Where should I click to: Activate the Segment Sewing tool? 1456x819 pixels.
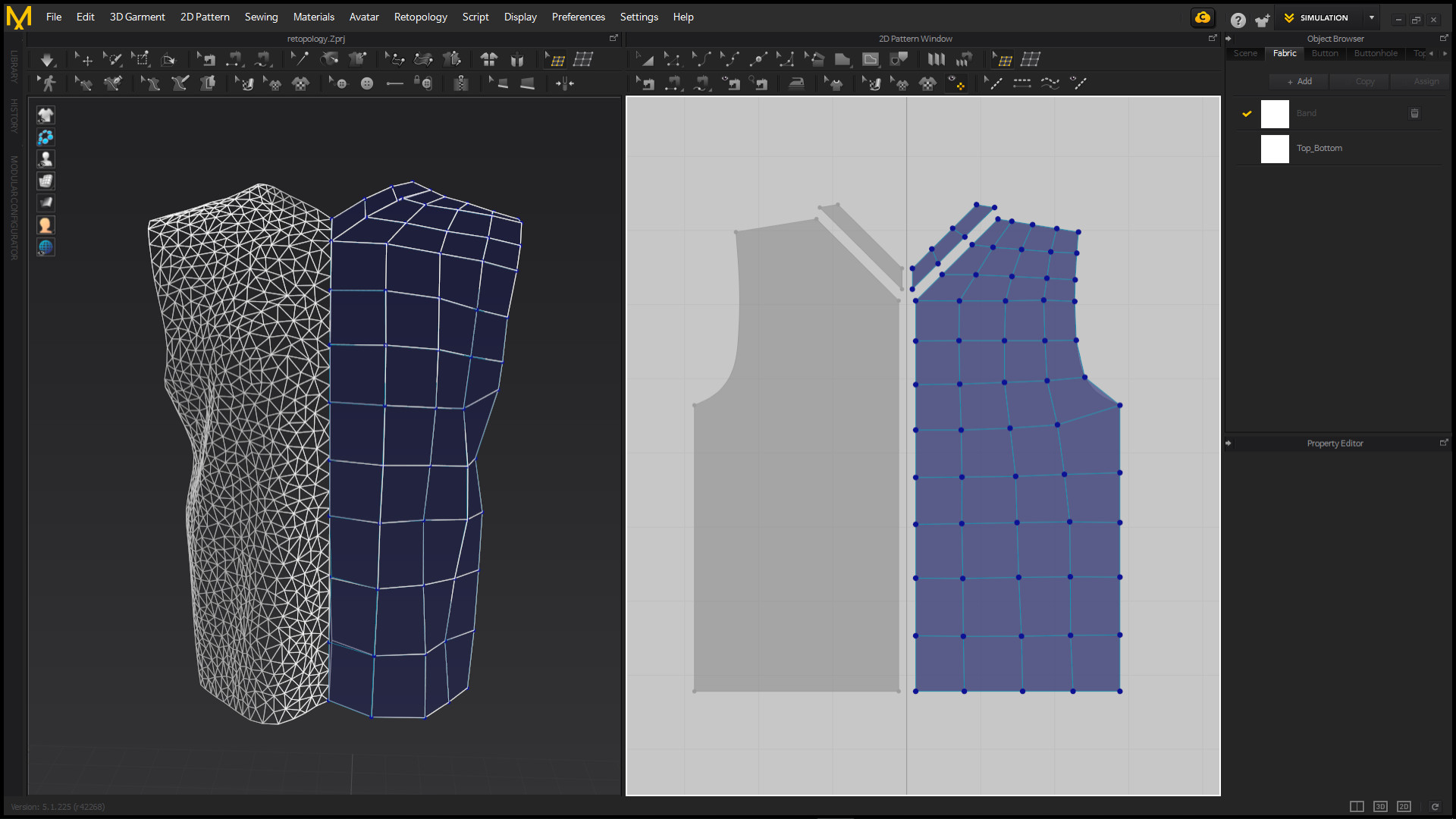click(x=673, y=83)
